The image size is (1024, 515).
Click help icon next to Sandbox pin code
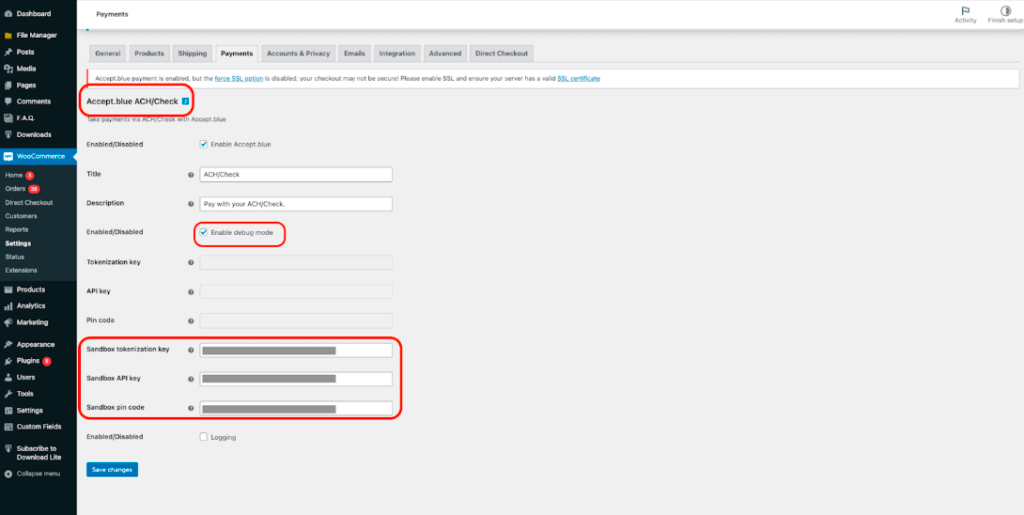pyautogui.click(x=191, y=409)
